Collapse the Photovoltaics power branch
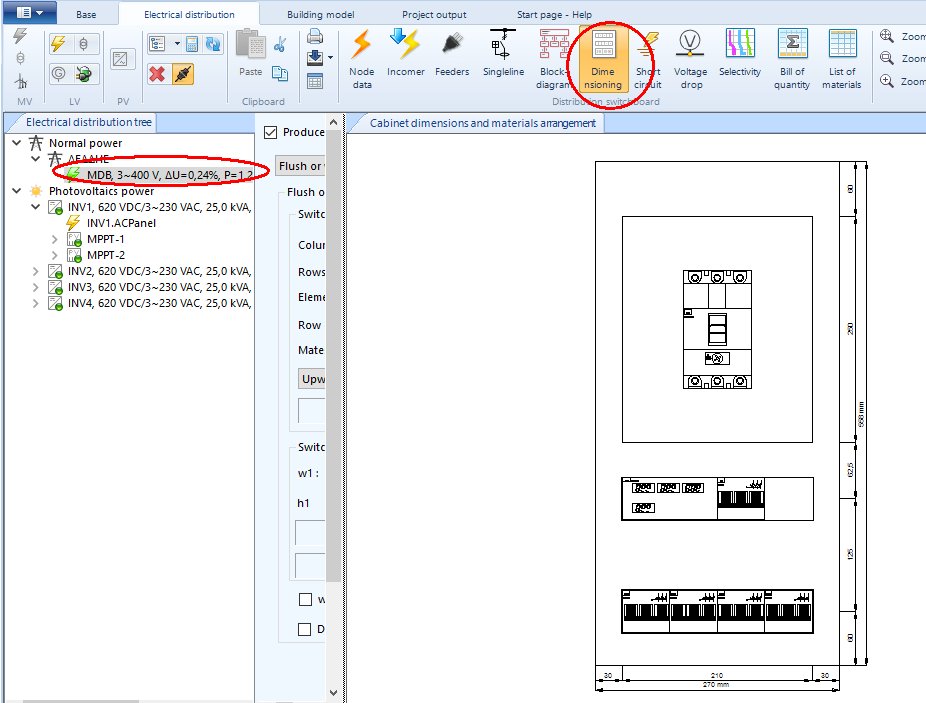Image resolution: width=926 pixels, height=703 pixels. 15,190
